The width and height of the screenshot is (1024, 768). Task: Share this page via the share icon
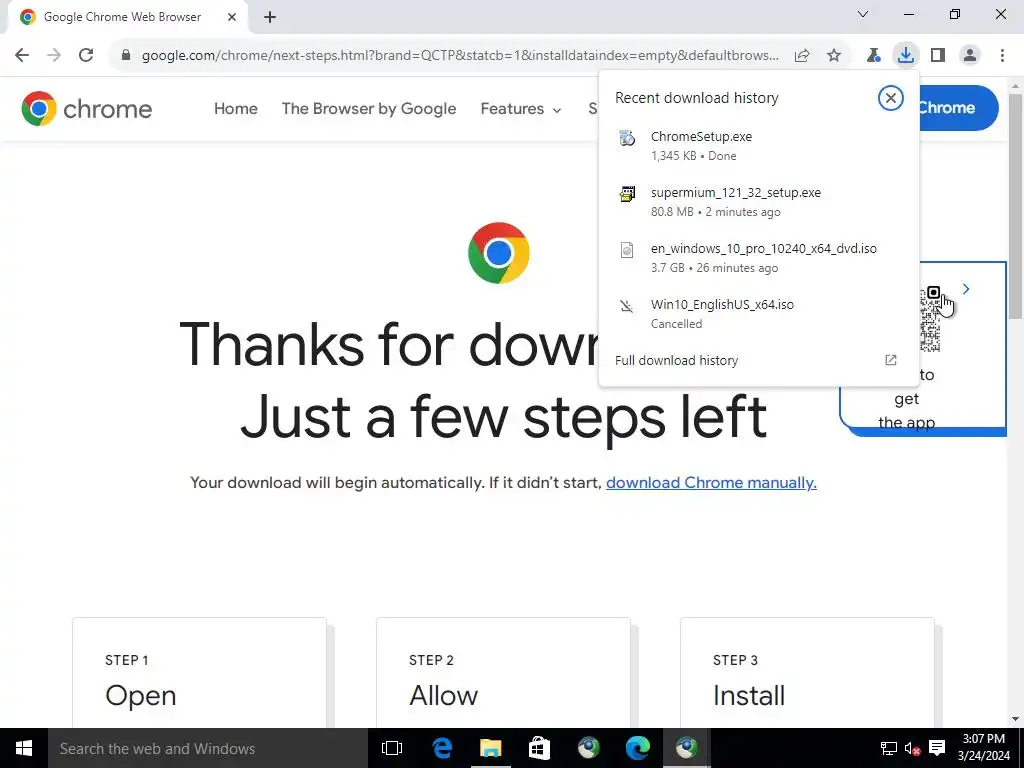[x=802, y=55]
